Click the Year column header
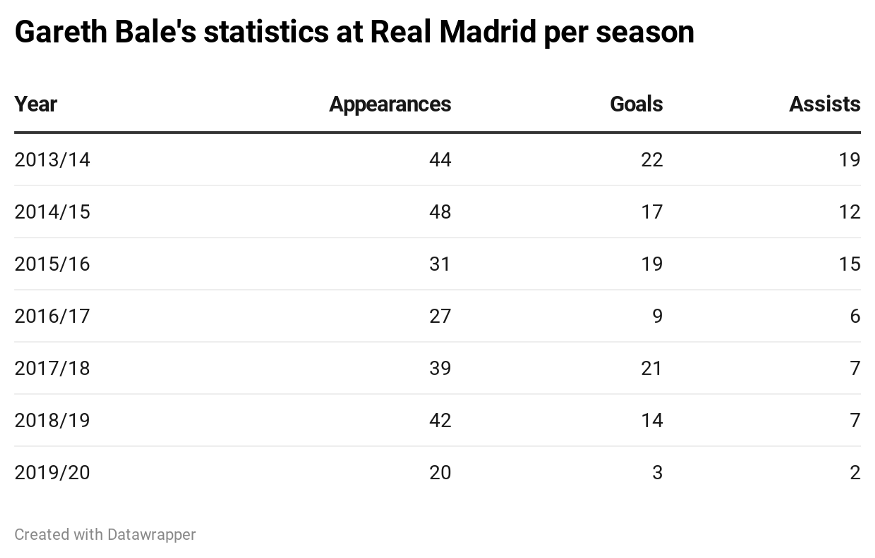 click(36, 104)
